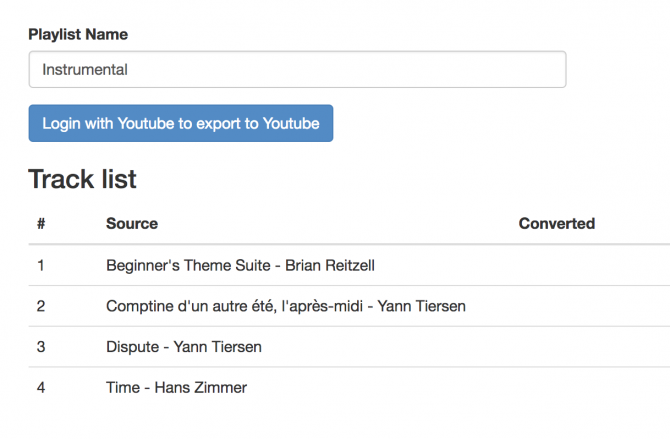Click Converted cell for the Time track
670x439 pixels.
point(590,387)
